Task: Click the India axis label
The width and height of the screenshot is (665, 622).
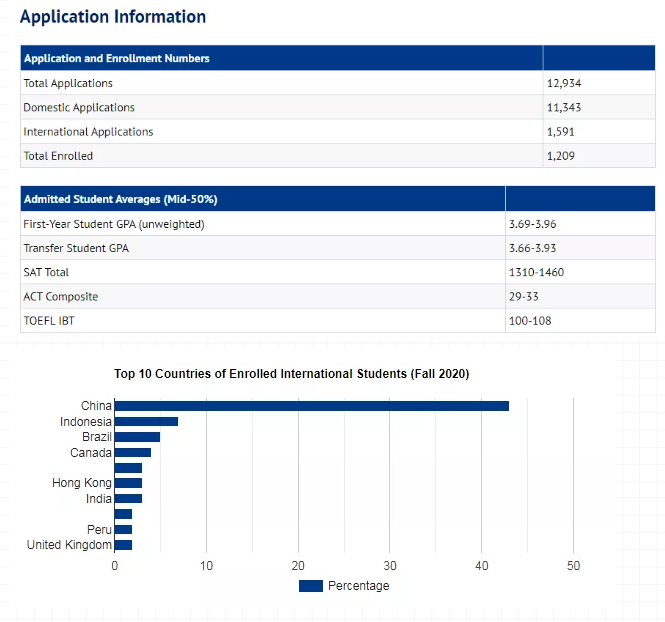Action: (99, 499)
